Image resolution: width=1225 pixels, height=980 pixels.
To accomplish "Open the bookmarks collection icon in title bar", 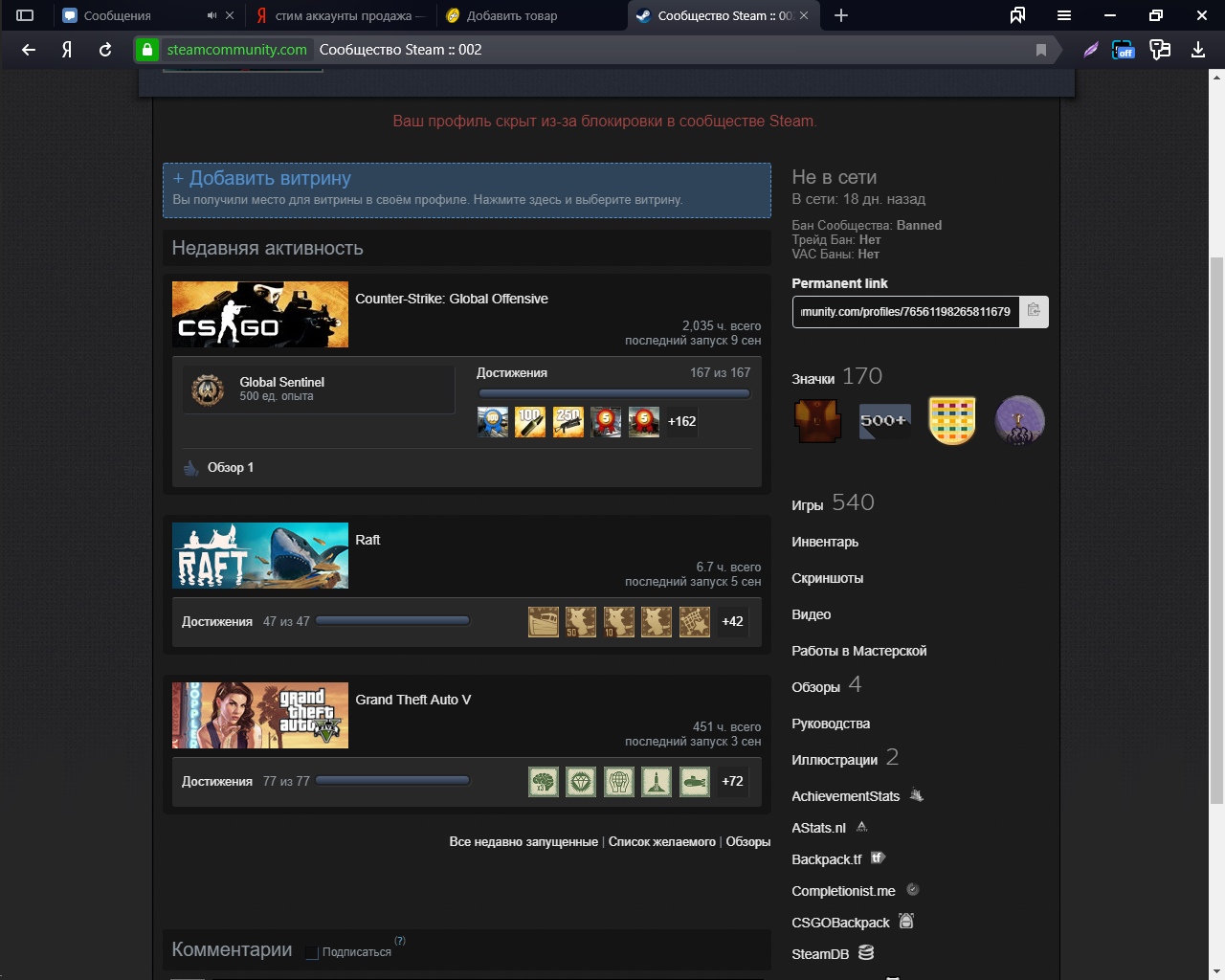I will (x=1018, y=15).
